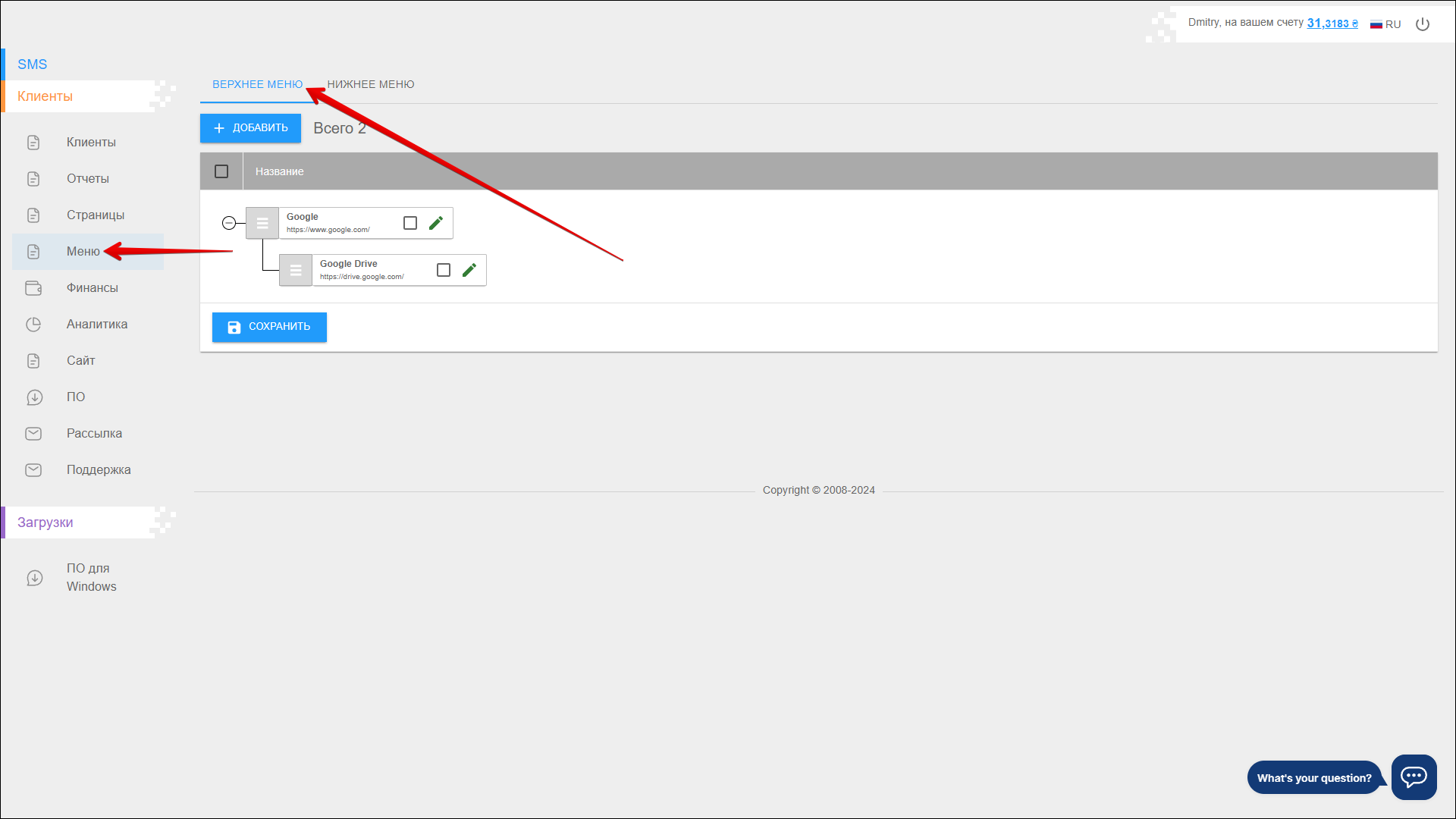Open Финансы wallet icon in sidebar
The image size is (1456, 819).
pyautogui.click(x=33, y=288)
